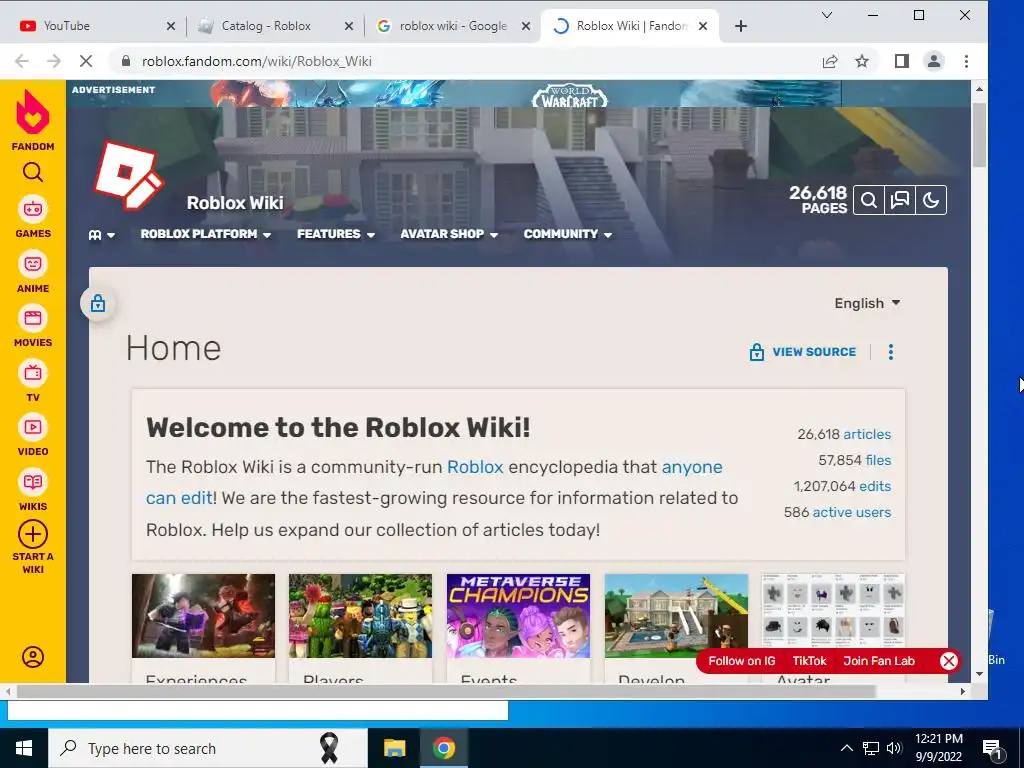Switch to the Catalog - Roblox tab

point(266,26)
